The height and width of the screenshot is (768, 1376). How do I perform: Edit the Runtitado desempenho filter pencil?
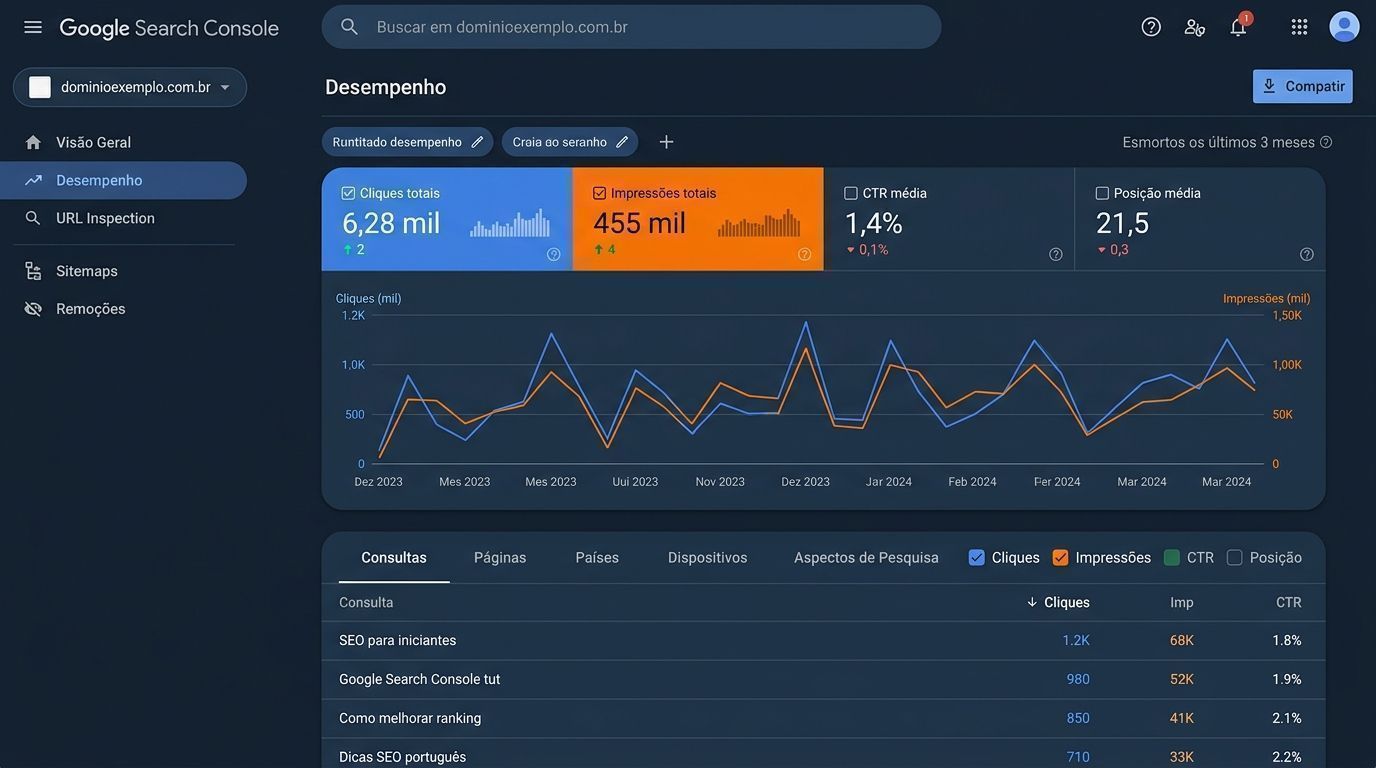click(477, 142)
